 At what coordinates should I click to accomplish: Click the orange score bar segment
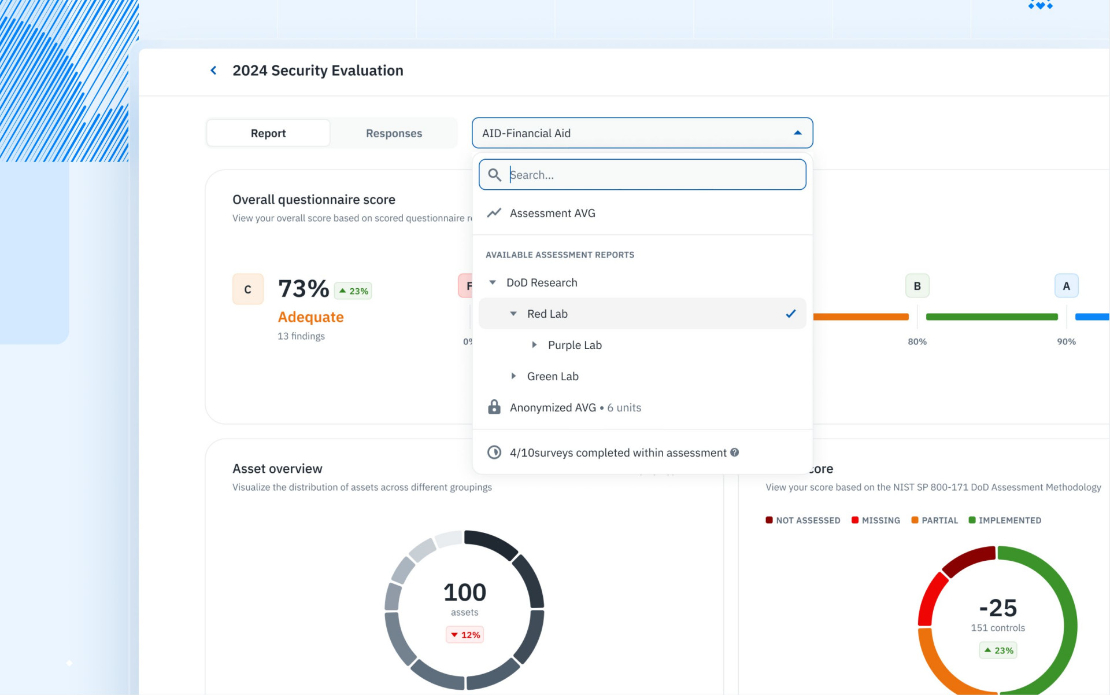click(x=861, y=317)
